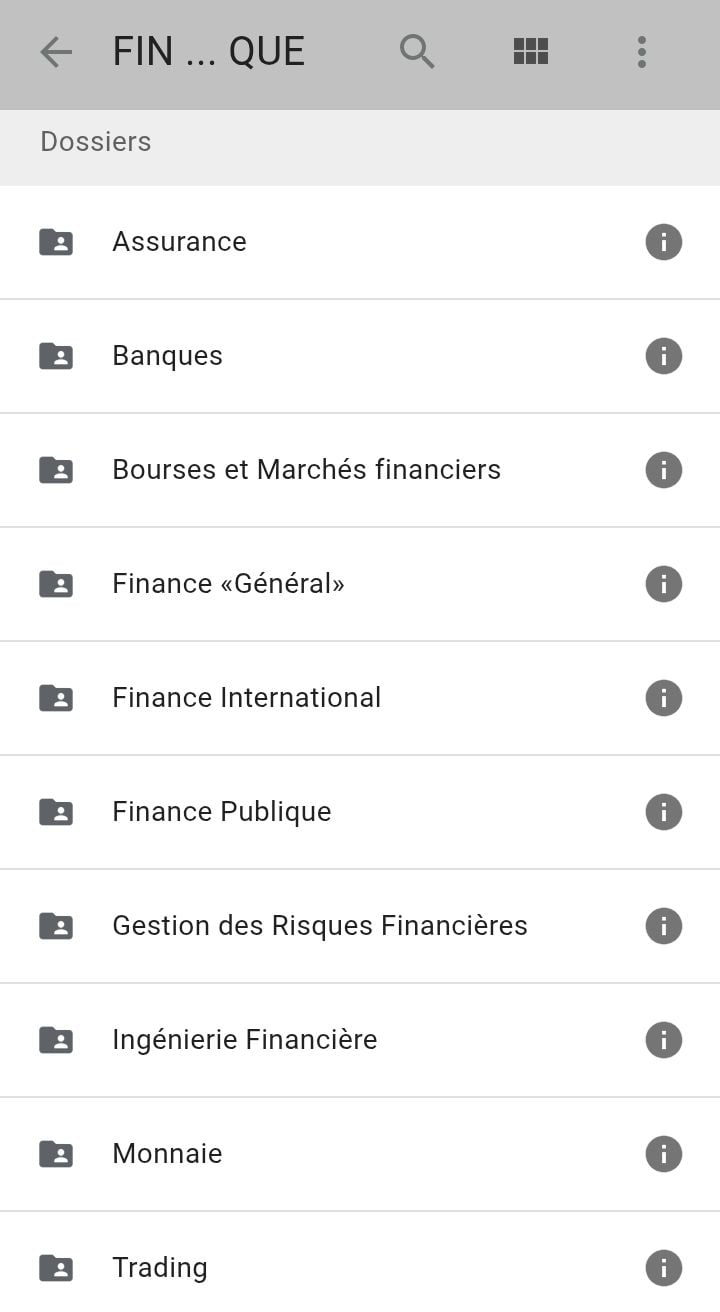Show info for Finance «Général» folder
This screenshot has width=720, height=1312.
point(664,584)
